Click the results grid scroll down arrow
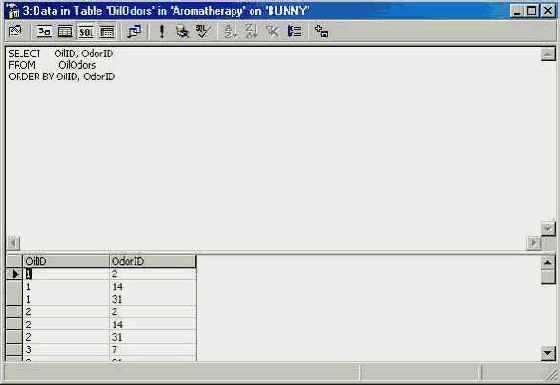560x385 pixels. point(548,354)
